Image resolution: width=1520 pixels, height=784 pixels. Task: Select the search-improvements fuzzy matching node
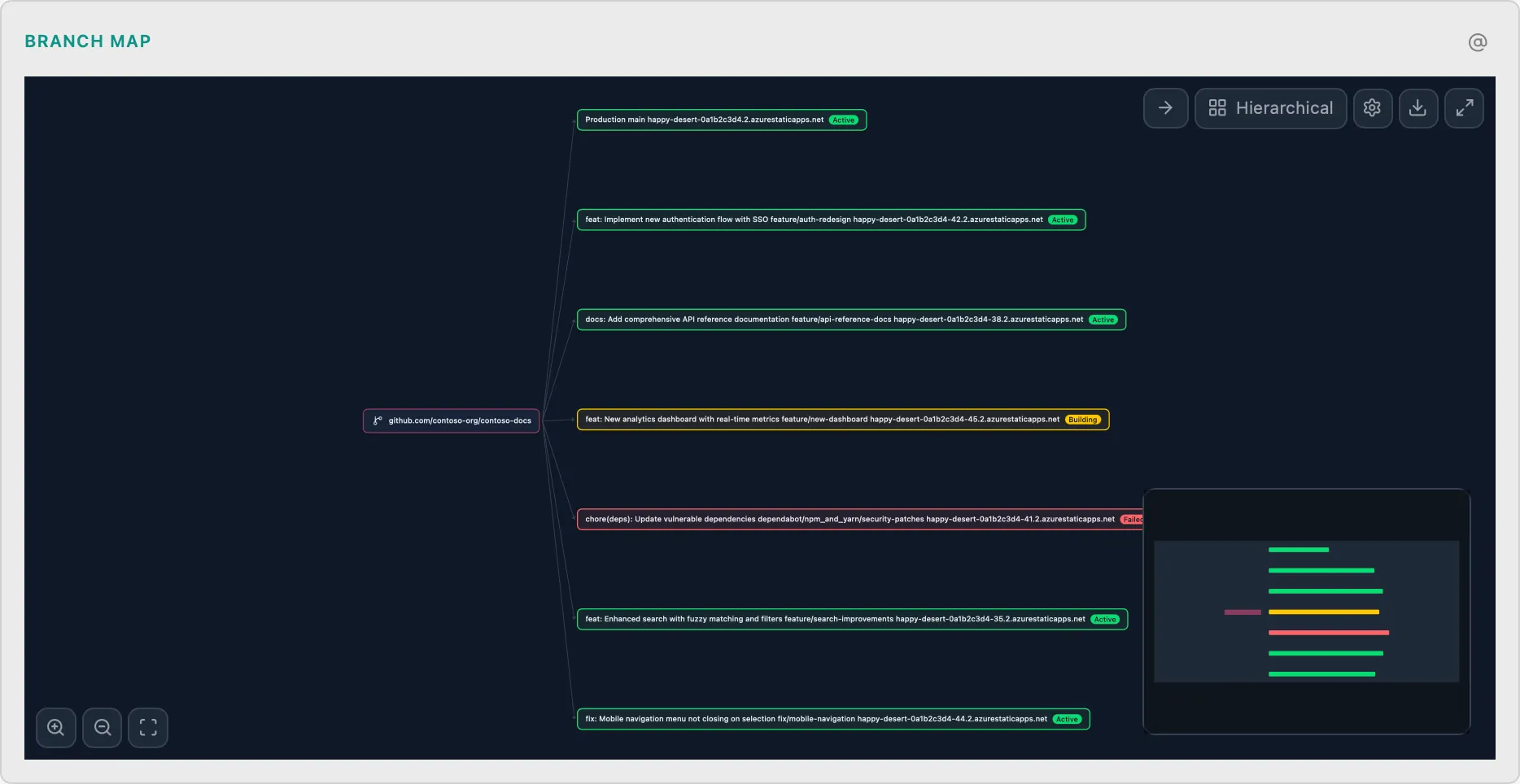tap(835, 619)
